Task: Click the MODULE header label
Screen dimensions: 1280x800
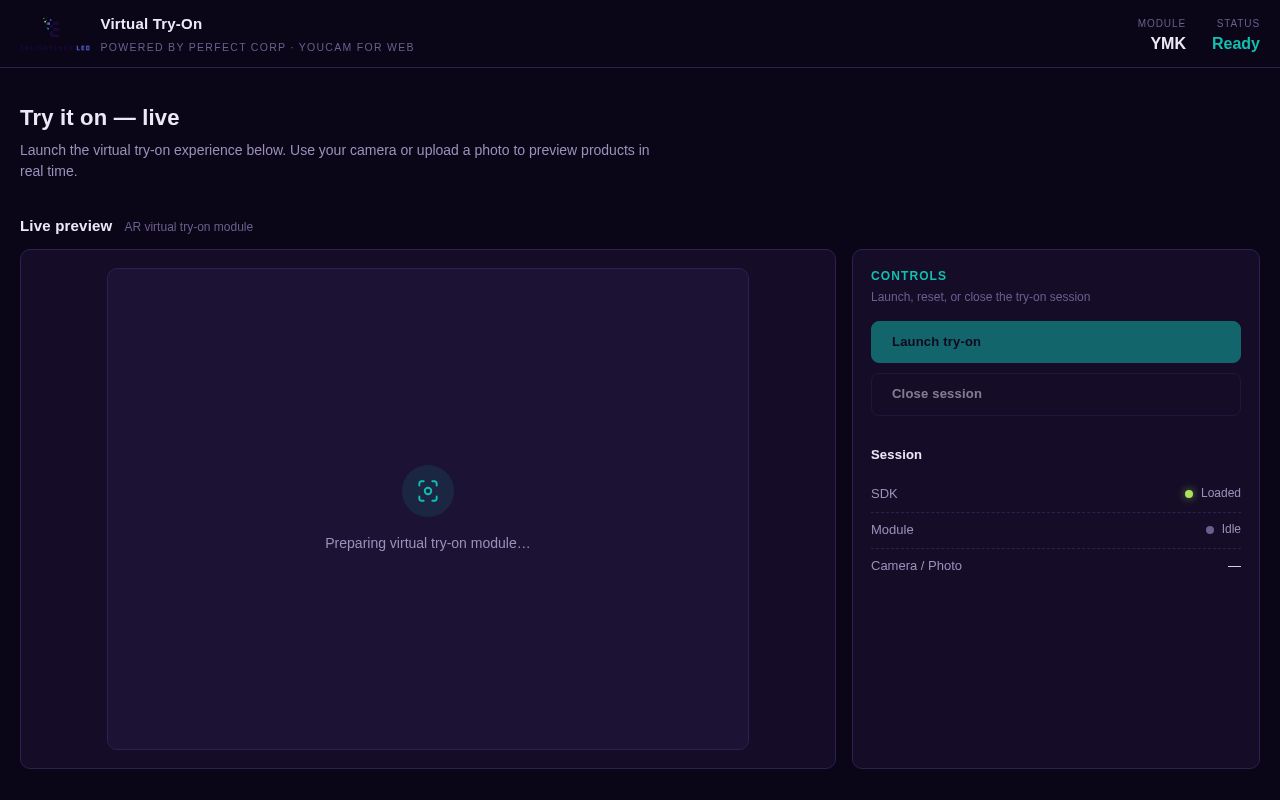Action: click(x=1162, y=24)
